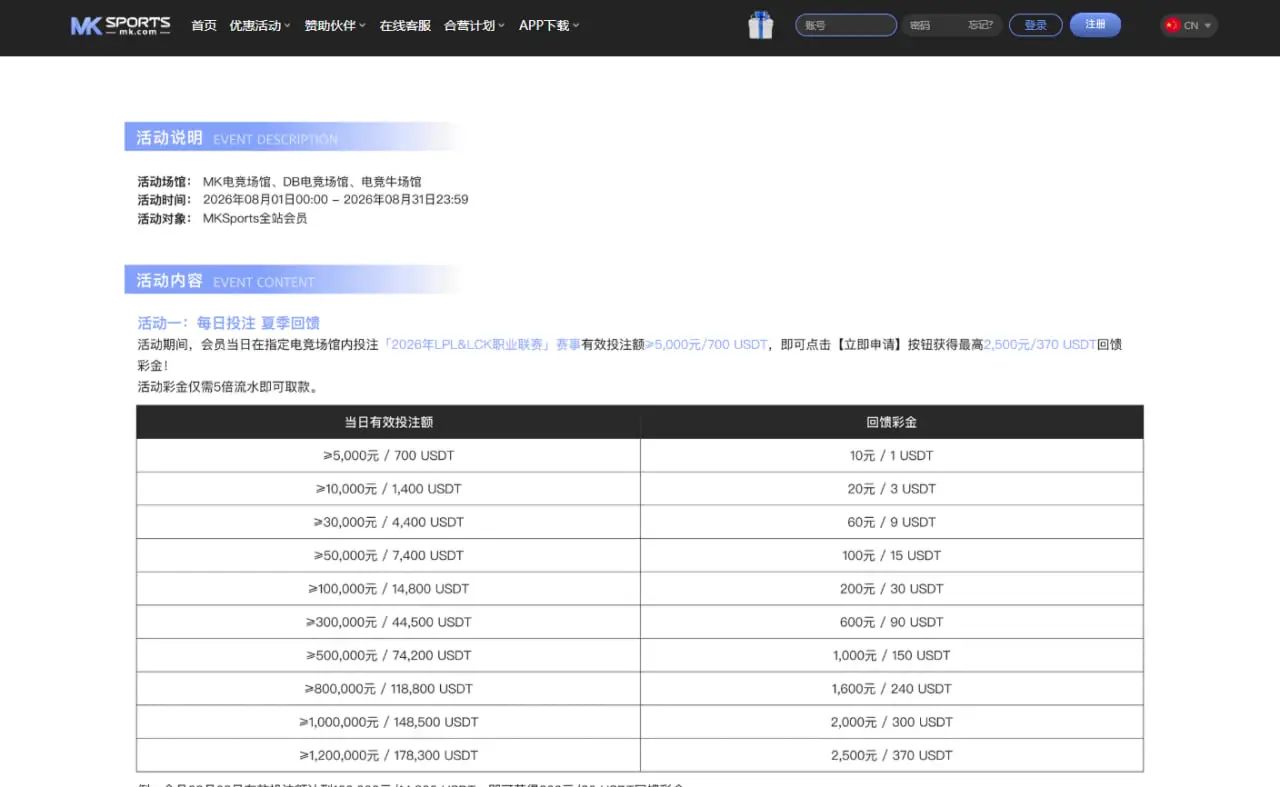The height and width of the screenshot is (787, 1280).
Task: Click the 2026年LPL&LCK职业联赛 highlighted text
Action: coord(482,344)
